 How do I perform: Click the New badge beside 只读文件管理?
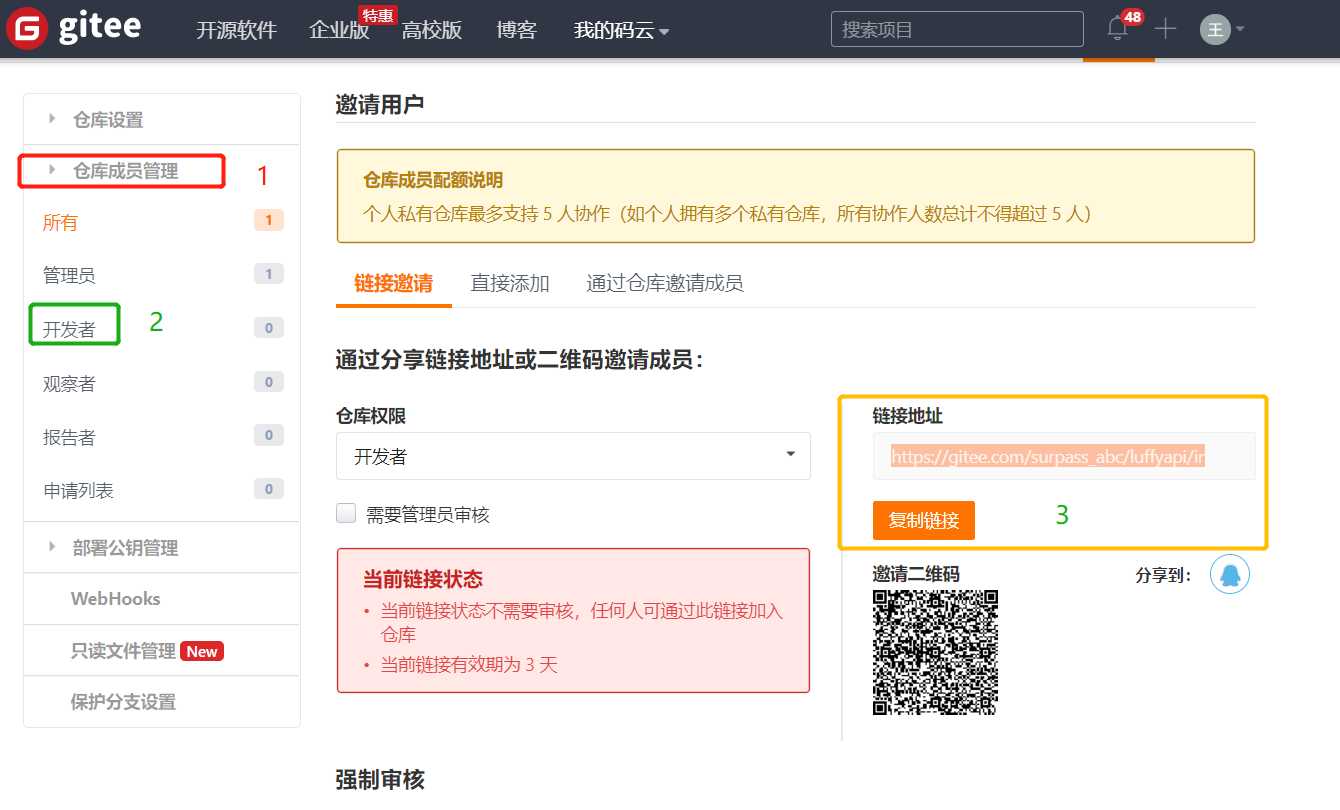(202, 651)
